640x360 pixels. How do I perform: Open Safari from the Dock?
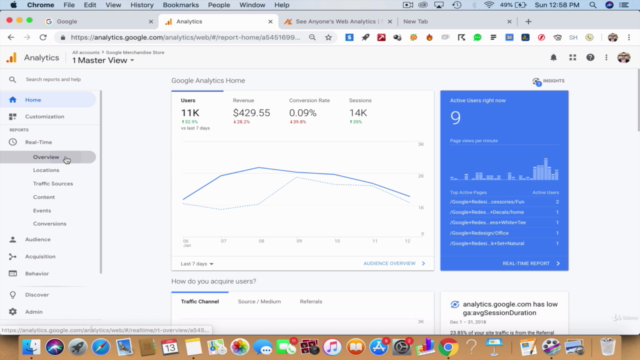point(101,347)
